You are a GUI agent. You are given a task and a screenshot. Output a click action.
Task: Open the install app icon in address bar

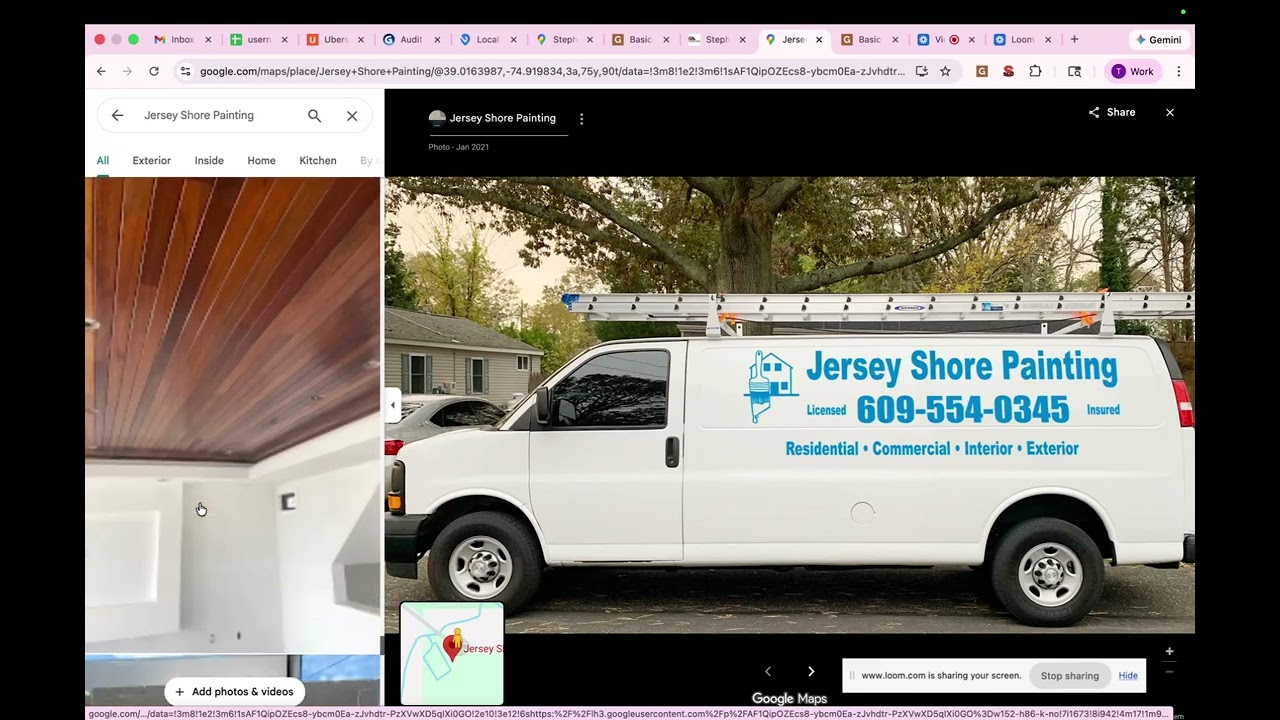tap(921, 71)
